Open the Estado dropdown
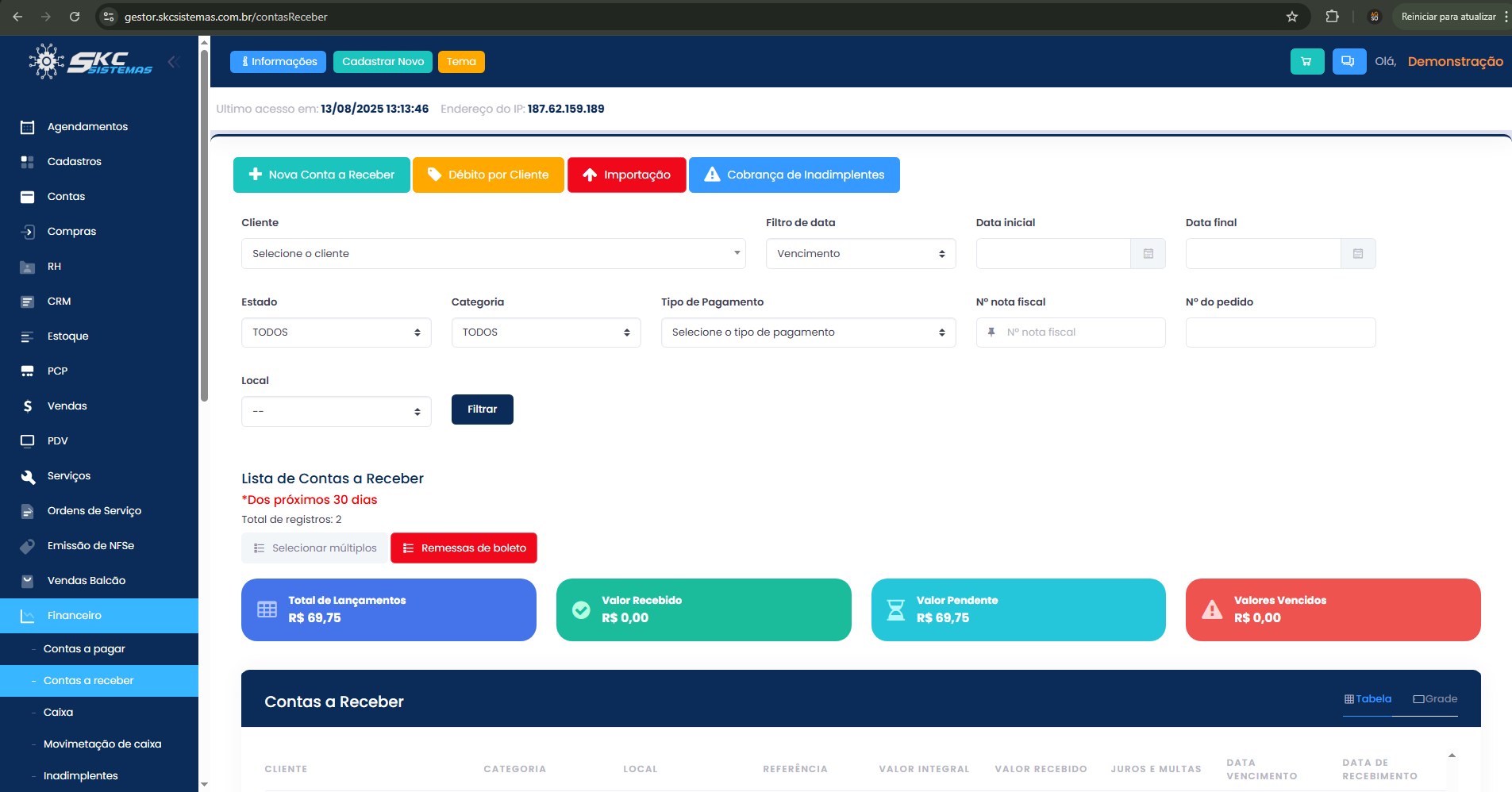The width and height of the screenshot is (1512, 792). point(336,333)
